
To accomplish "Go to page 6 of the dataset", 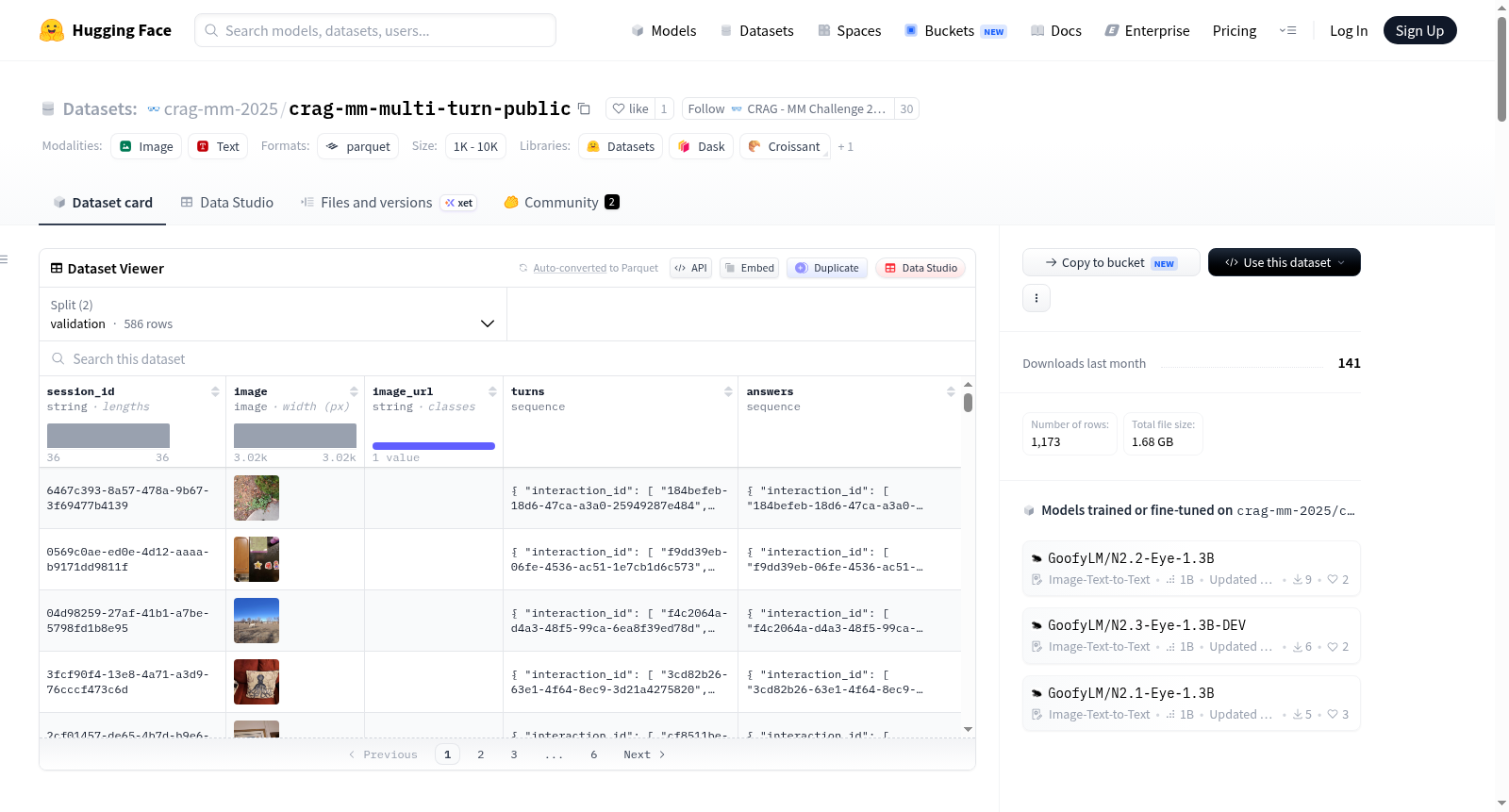I will (x=594, y=754).
